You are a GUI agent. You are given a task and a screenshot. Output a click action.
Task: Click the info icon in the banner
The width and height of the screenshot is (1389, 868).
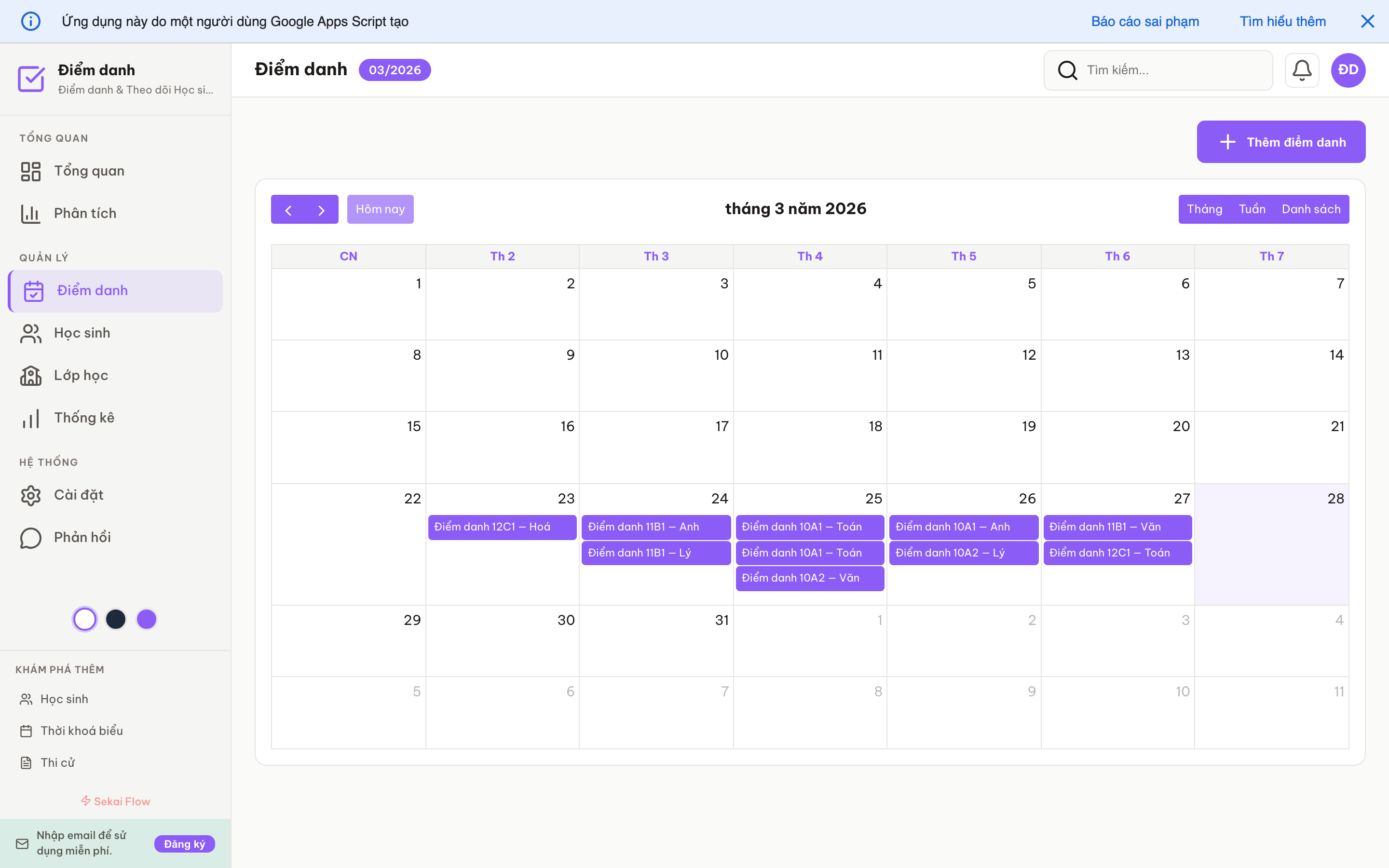click(31, 21)
